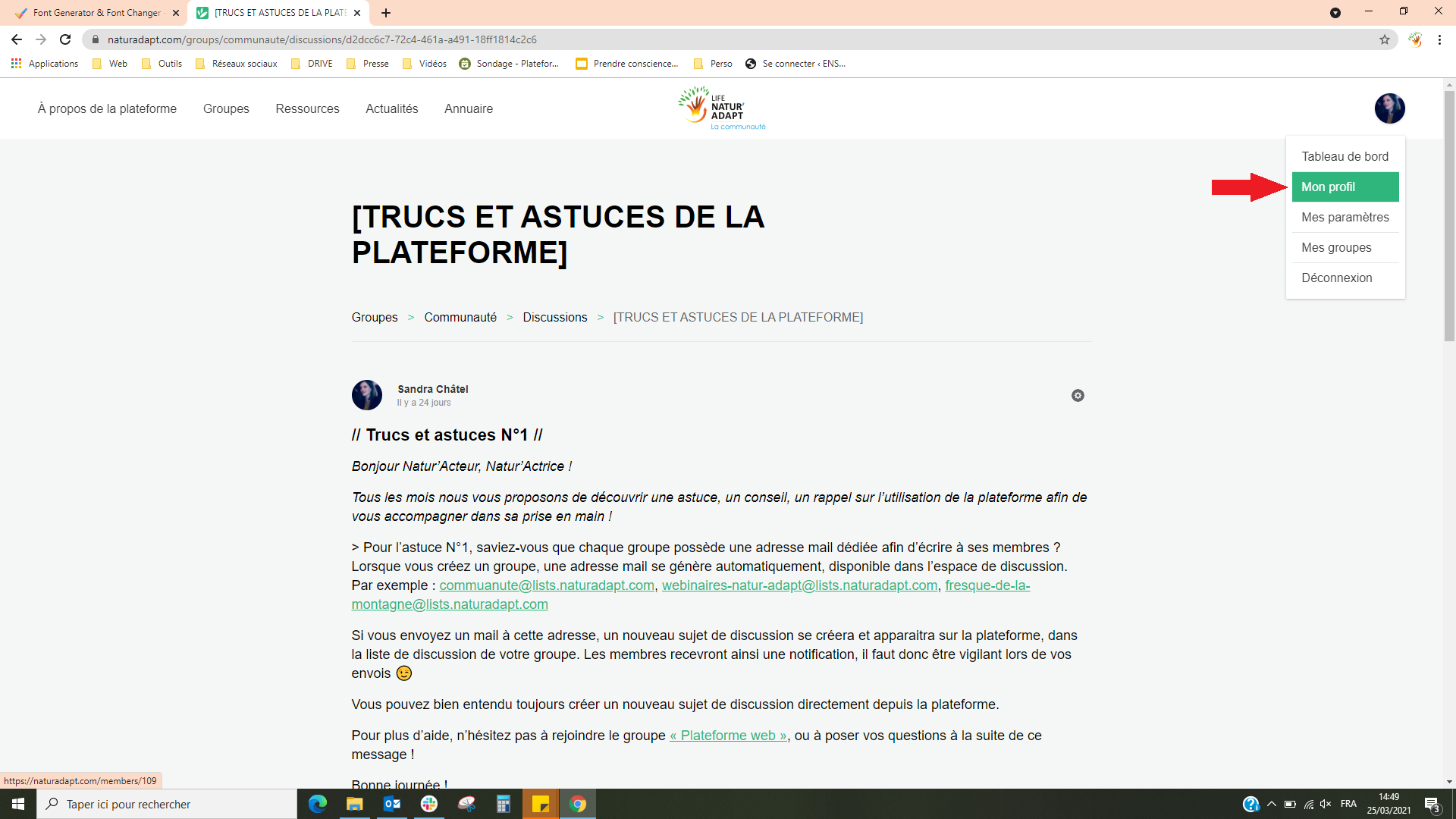The width and height of the screenshot is (1456, 819).
Task: Reload the page with refresh icon
Action: click(65, 39)
